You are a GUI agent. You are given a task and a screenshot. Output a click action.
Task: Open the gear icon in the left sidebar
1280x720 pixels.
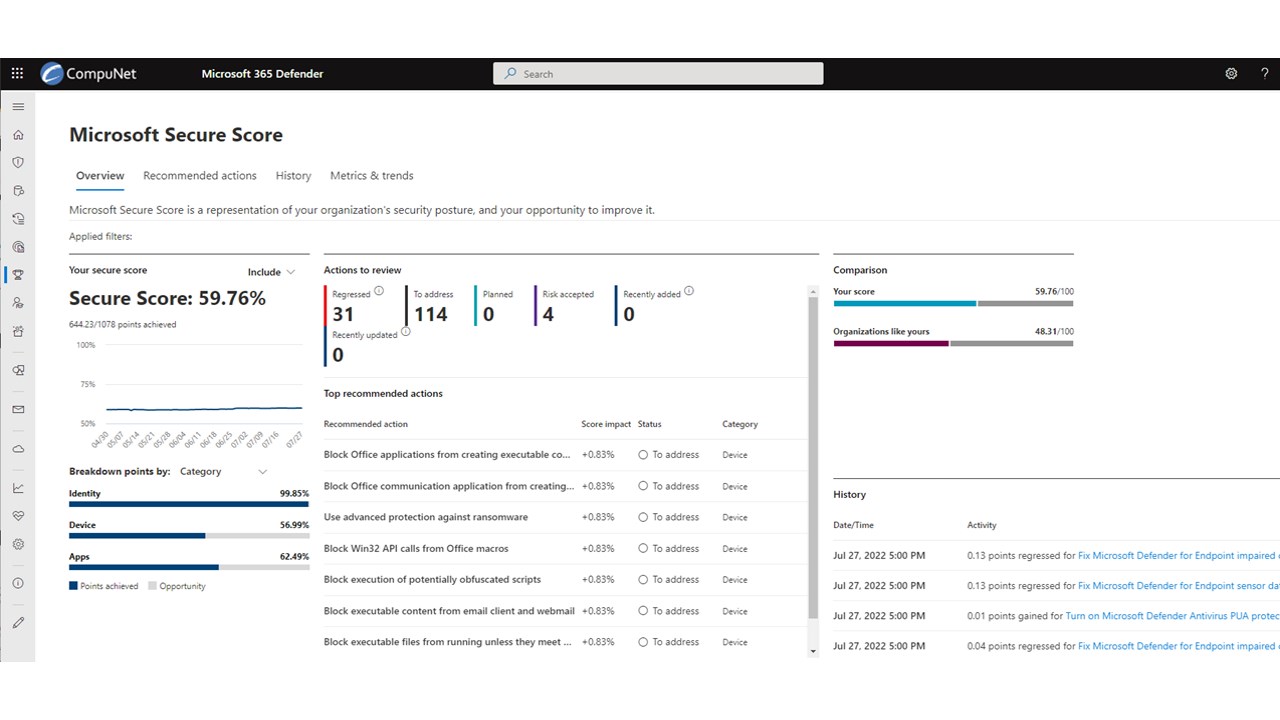pos(18,544)
